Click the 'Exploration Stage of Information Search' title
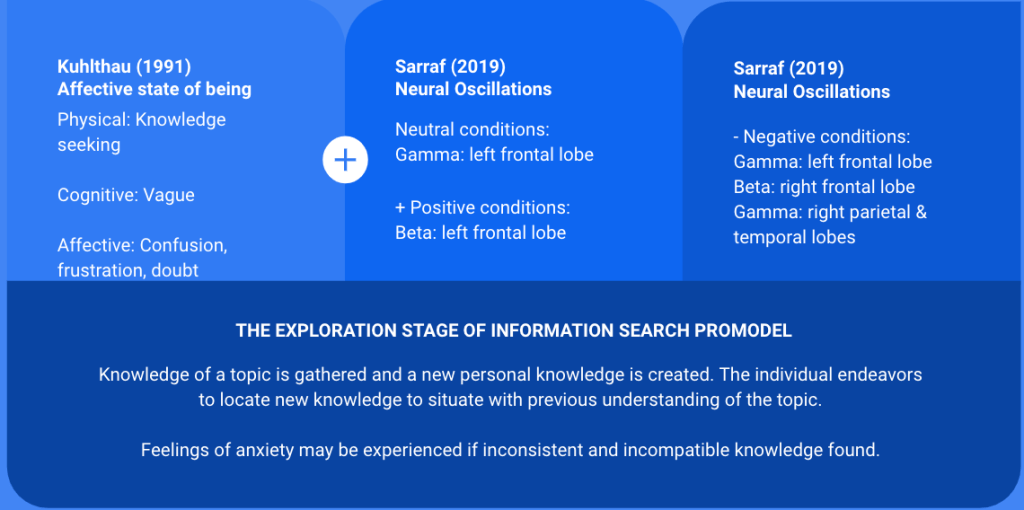This screenshot has width=1024, height=510. (x=511, y=330)
